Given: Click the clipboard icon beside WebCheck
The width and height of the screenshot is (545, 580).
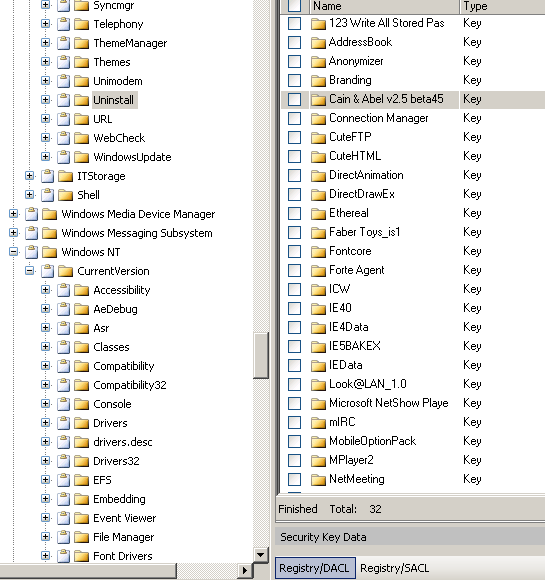Looking at the screenshot, I should 64,138.
